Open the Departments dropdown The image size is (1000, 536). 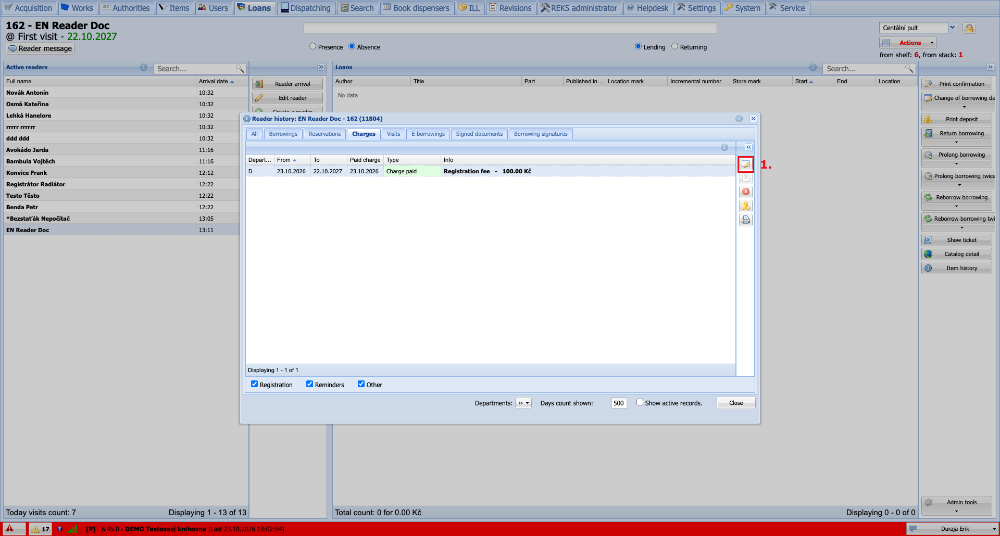point(524,403)
